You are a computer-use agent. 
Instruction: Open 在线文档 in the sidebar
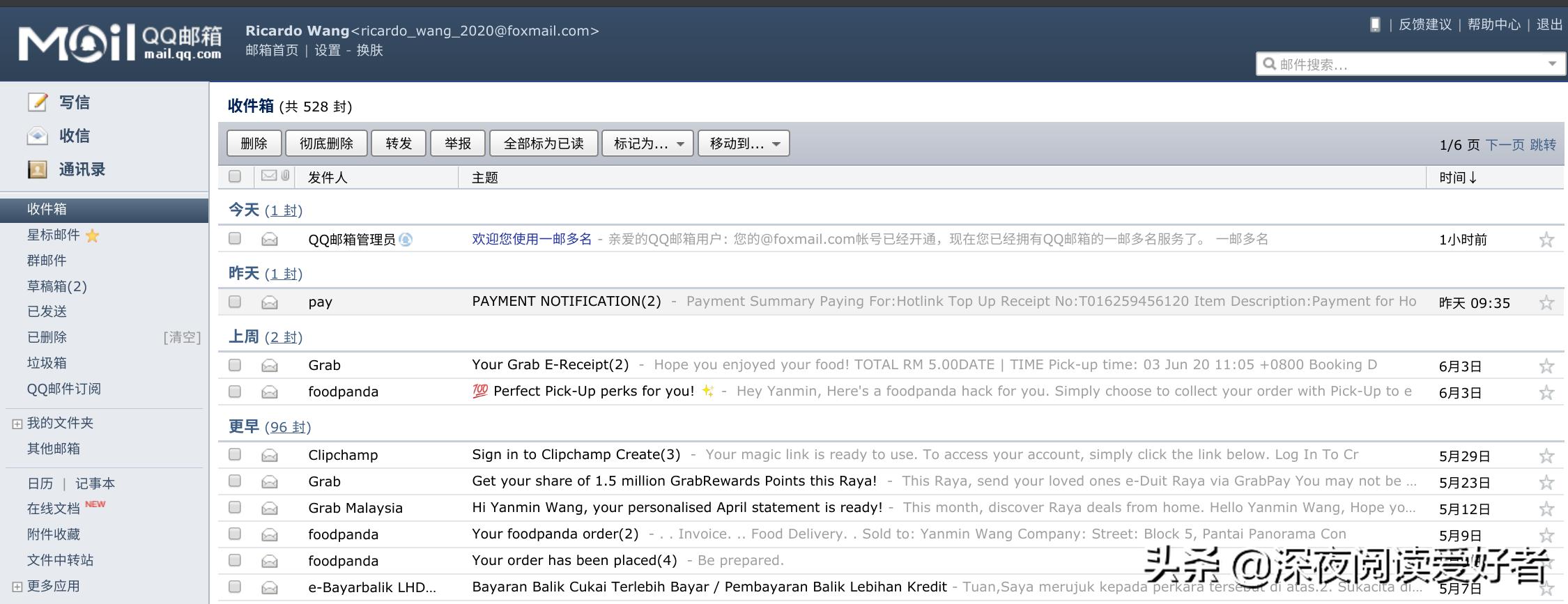tap(54, 509)
